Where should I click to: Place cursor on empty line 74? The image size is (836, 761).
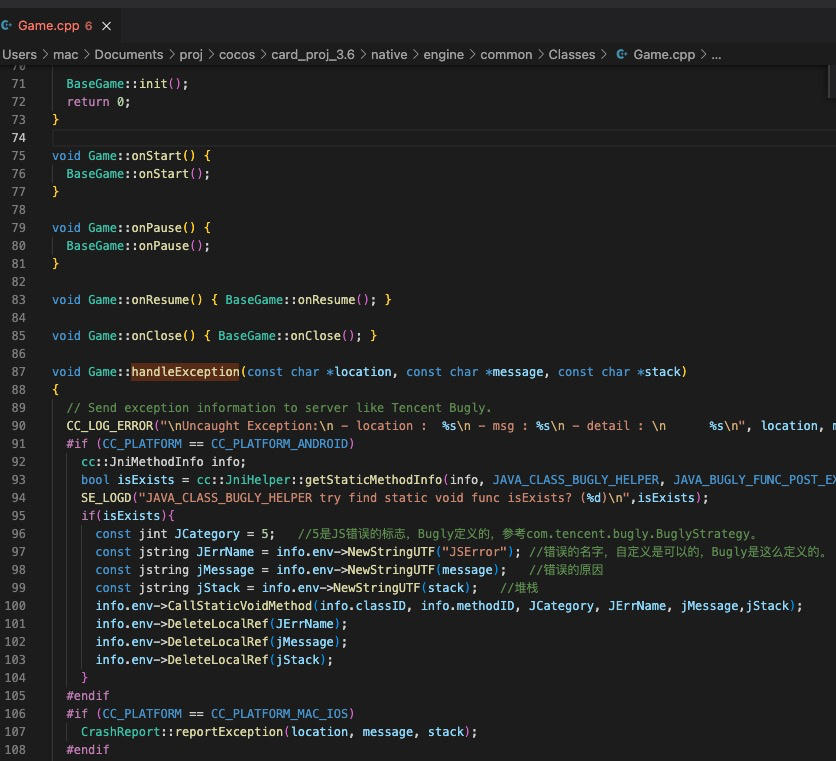tap(200, 138)
